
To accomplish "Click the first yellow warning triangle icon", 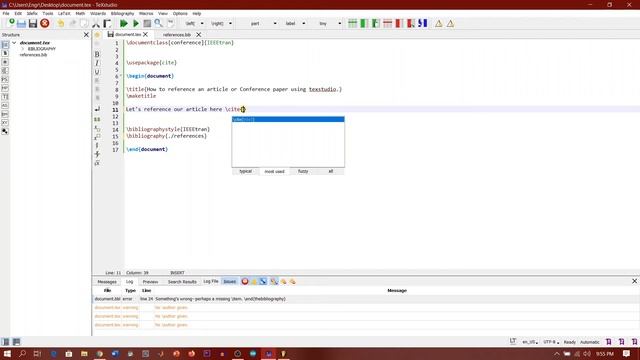I will click(438, 24).
